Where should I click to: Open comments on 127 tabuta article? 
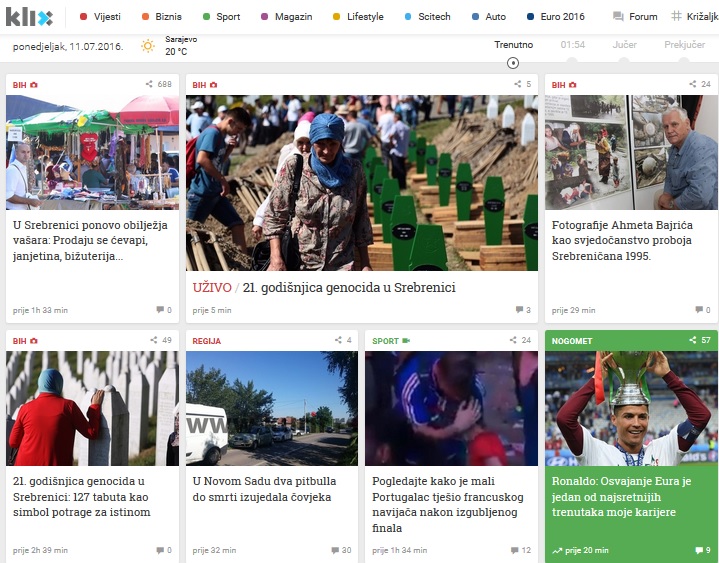164,550
